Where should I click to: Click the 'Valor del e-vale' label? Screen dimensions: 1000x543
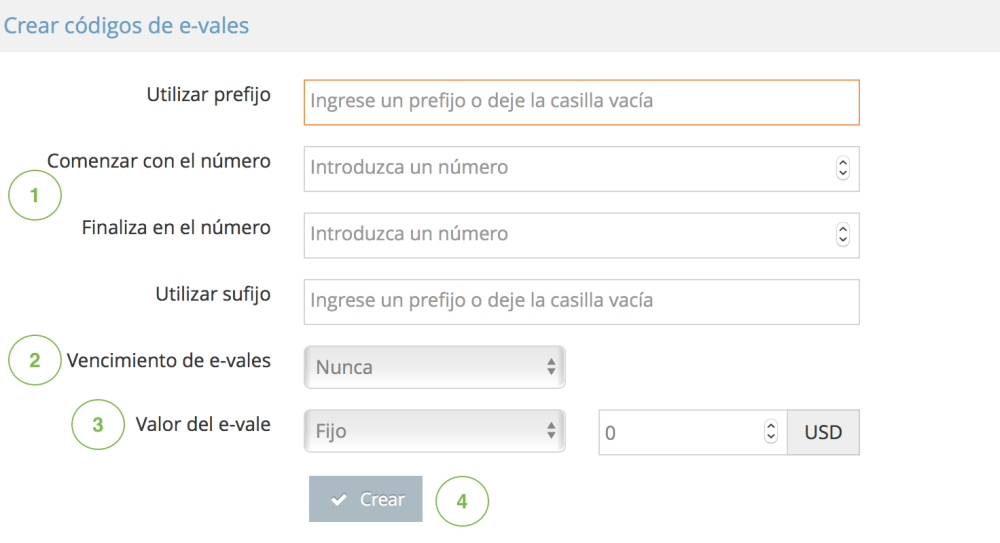pos(203,424)
